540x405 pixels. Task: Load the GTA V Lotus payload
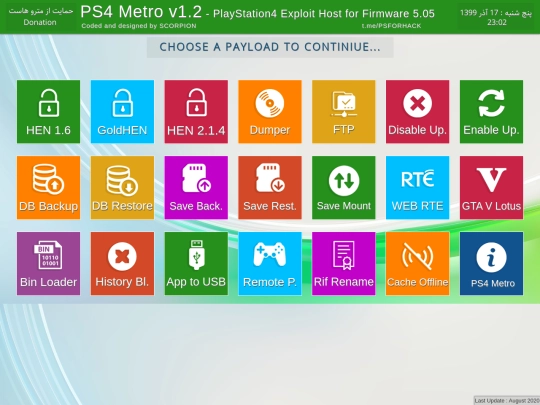click(491, 187)
